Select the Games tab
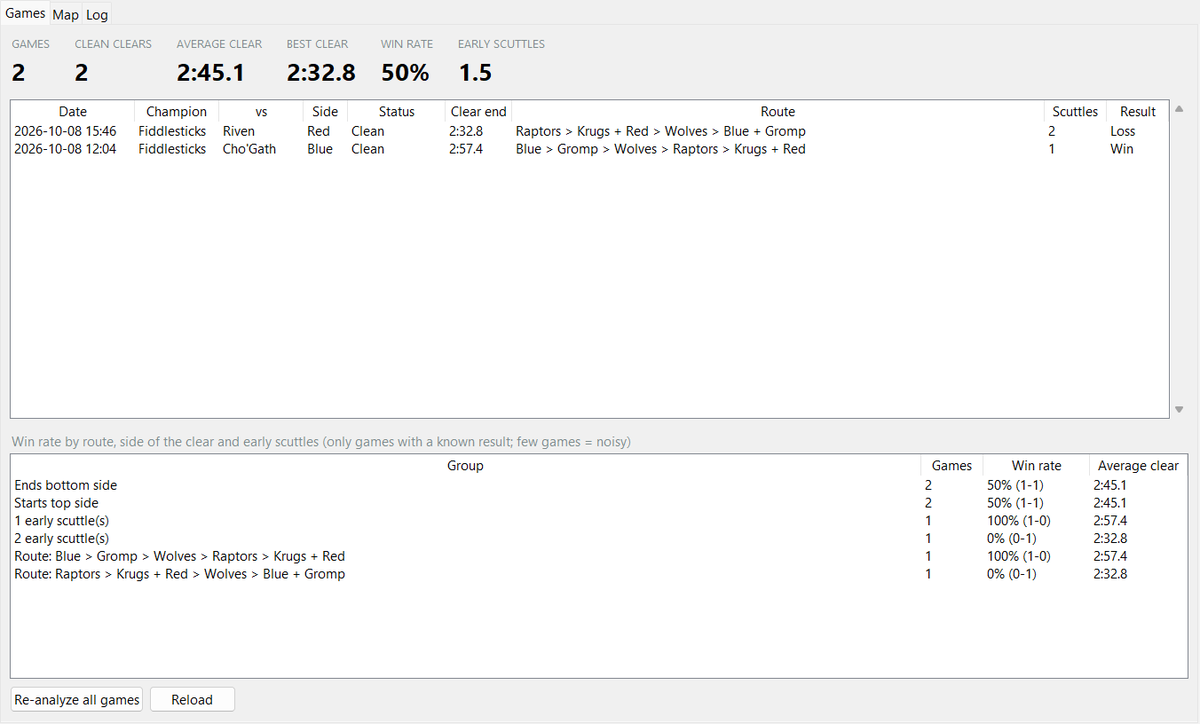 [x=25, y=13]
